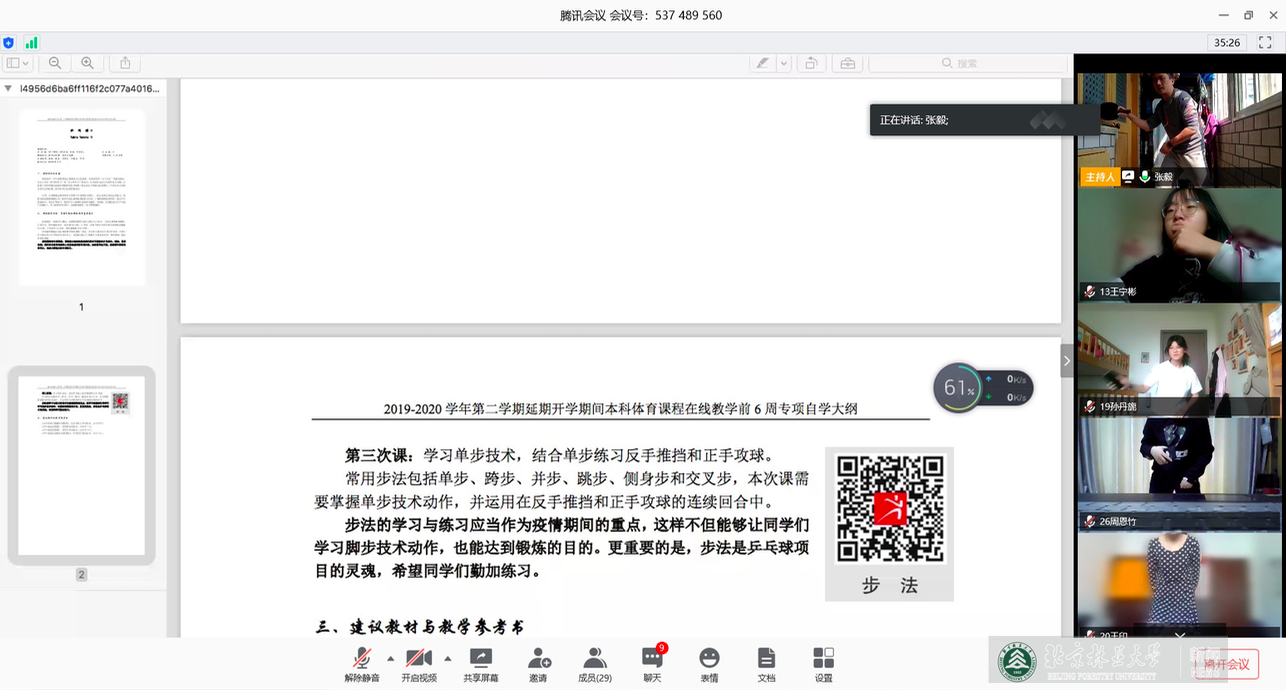Screen dimensions: 1286x690
Task: Click the zoom out magnifier button
Action: (x=55, y=63)
